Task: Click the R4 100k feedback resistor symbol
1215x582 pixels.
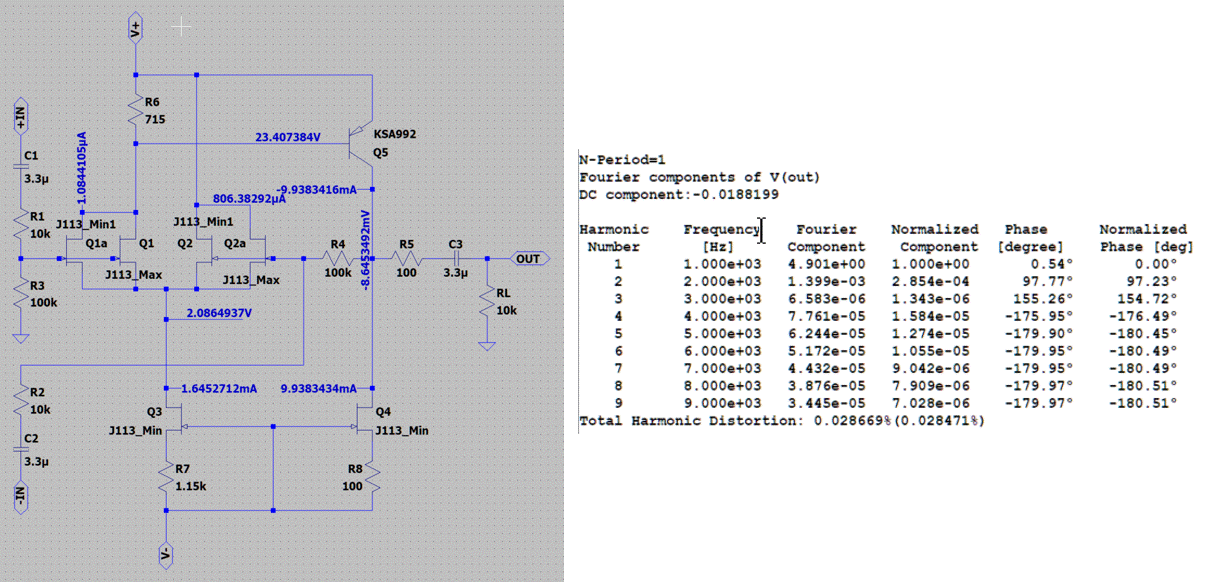Action: [x=337, y=257]
